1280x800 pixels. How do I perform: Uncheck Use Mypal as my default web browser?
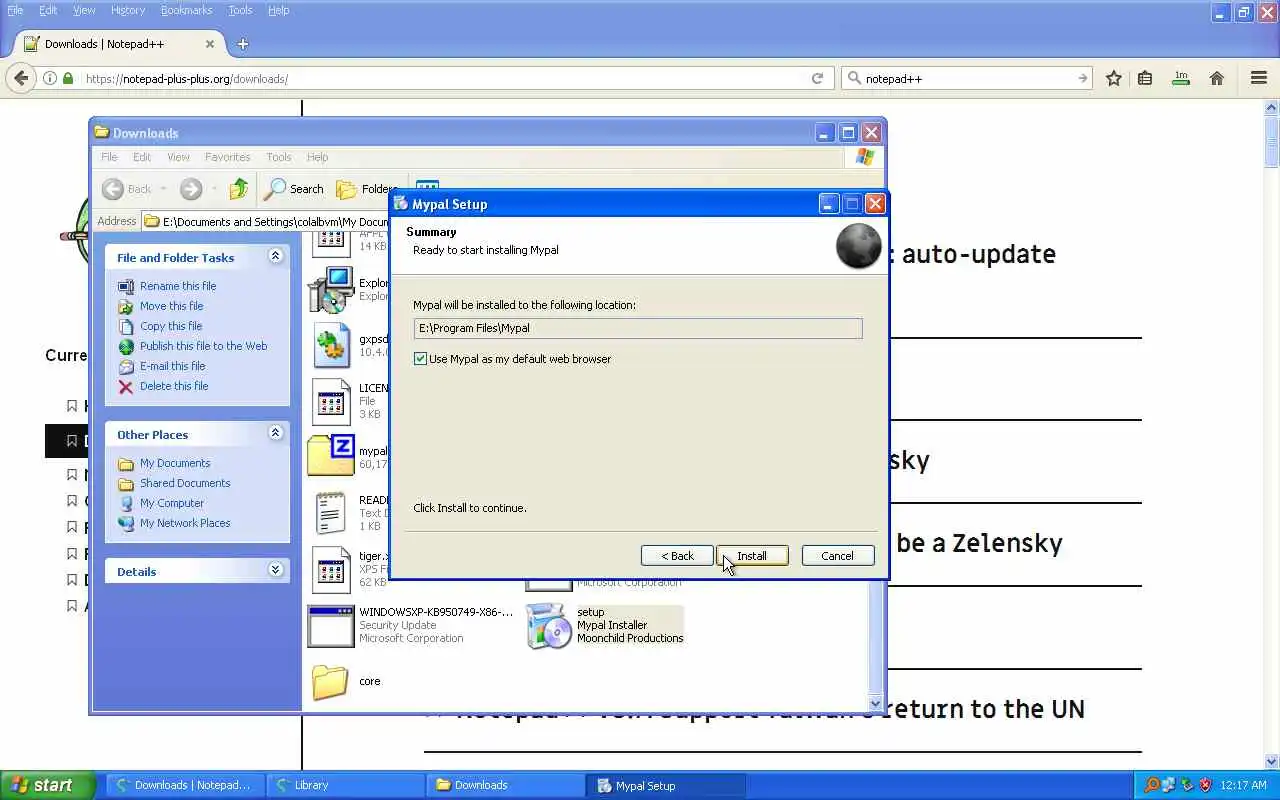(420, 359)
